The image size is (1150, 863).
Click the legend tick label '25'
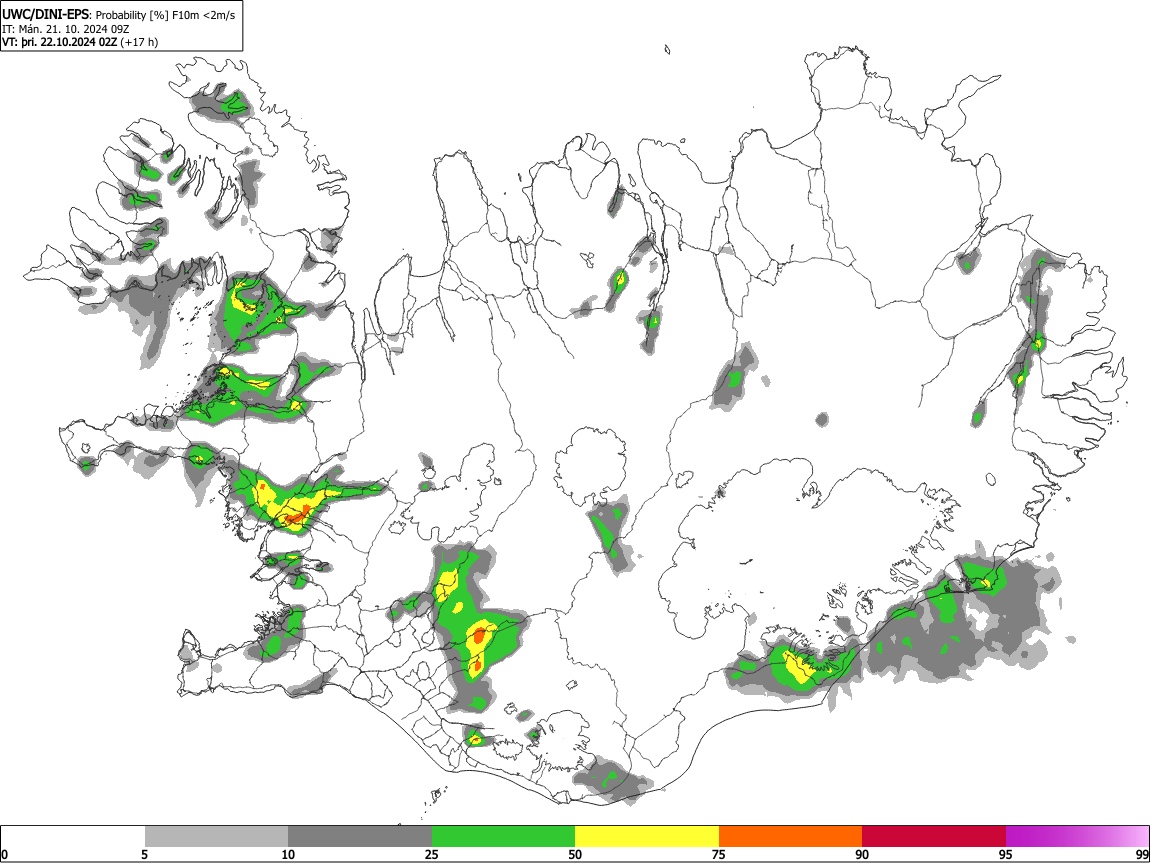click(x=431, y=854)
